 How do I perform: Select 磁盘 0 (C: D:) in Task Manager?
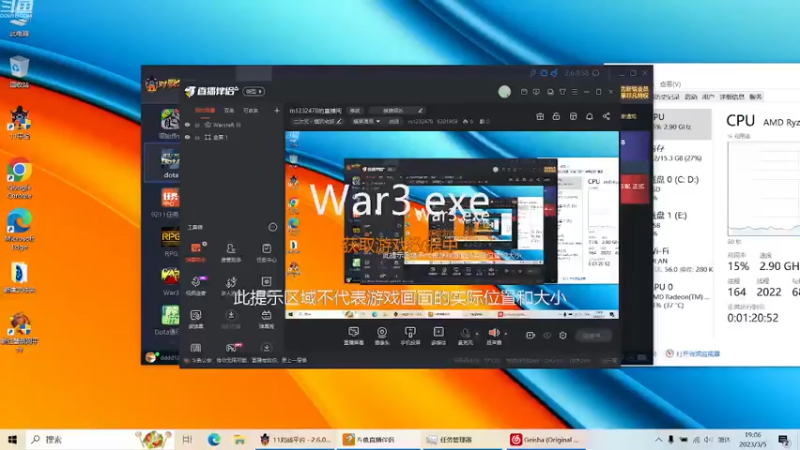[x=682, y=188]
